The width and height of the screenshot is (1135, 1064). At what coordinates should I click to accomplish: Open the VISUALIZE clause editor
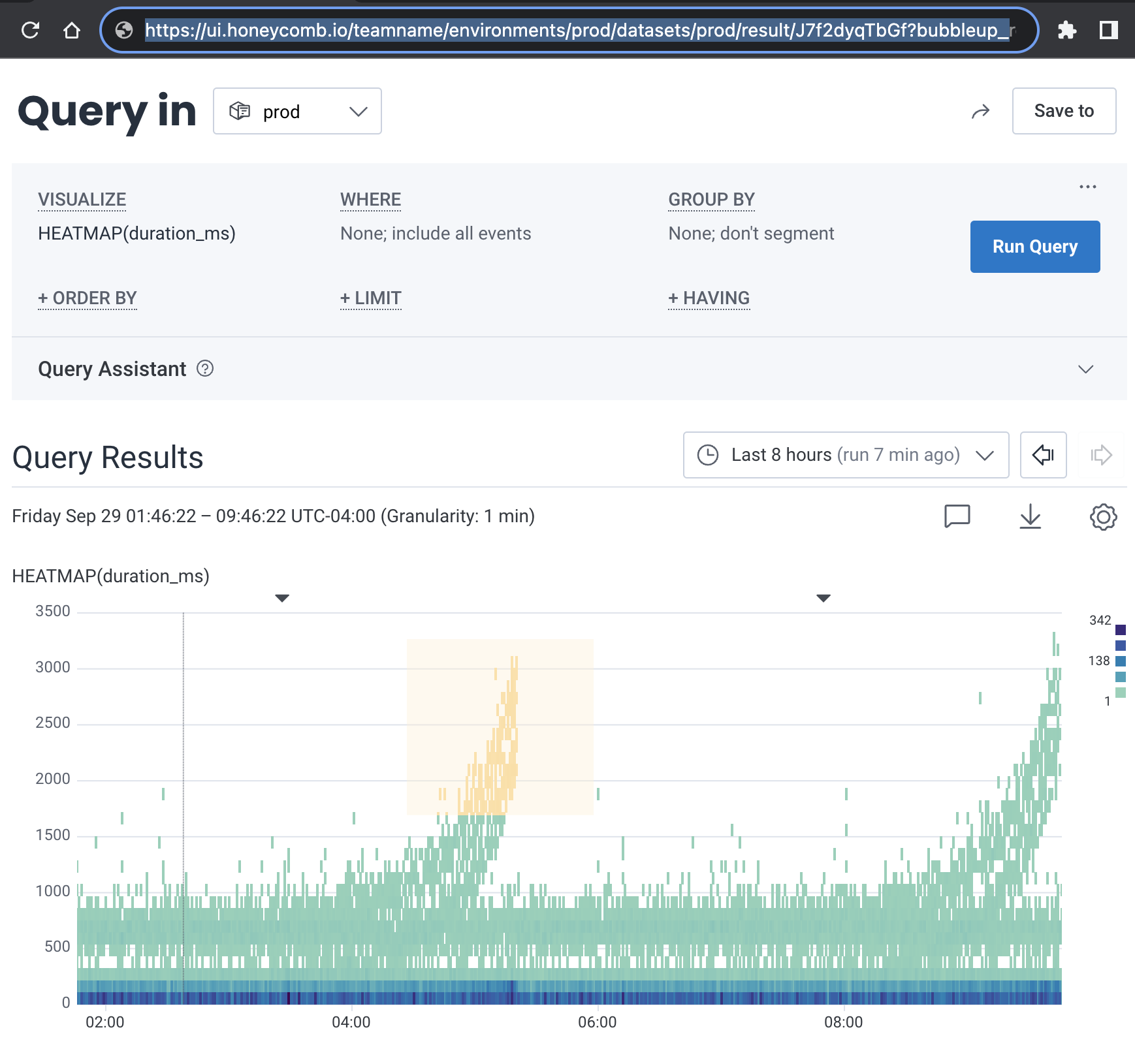coord(82,200)
